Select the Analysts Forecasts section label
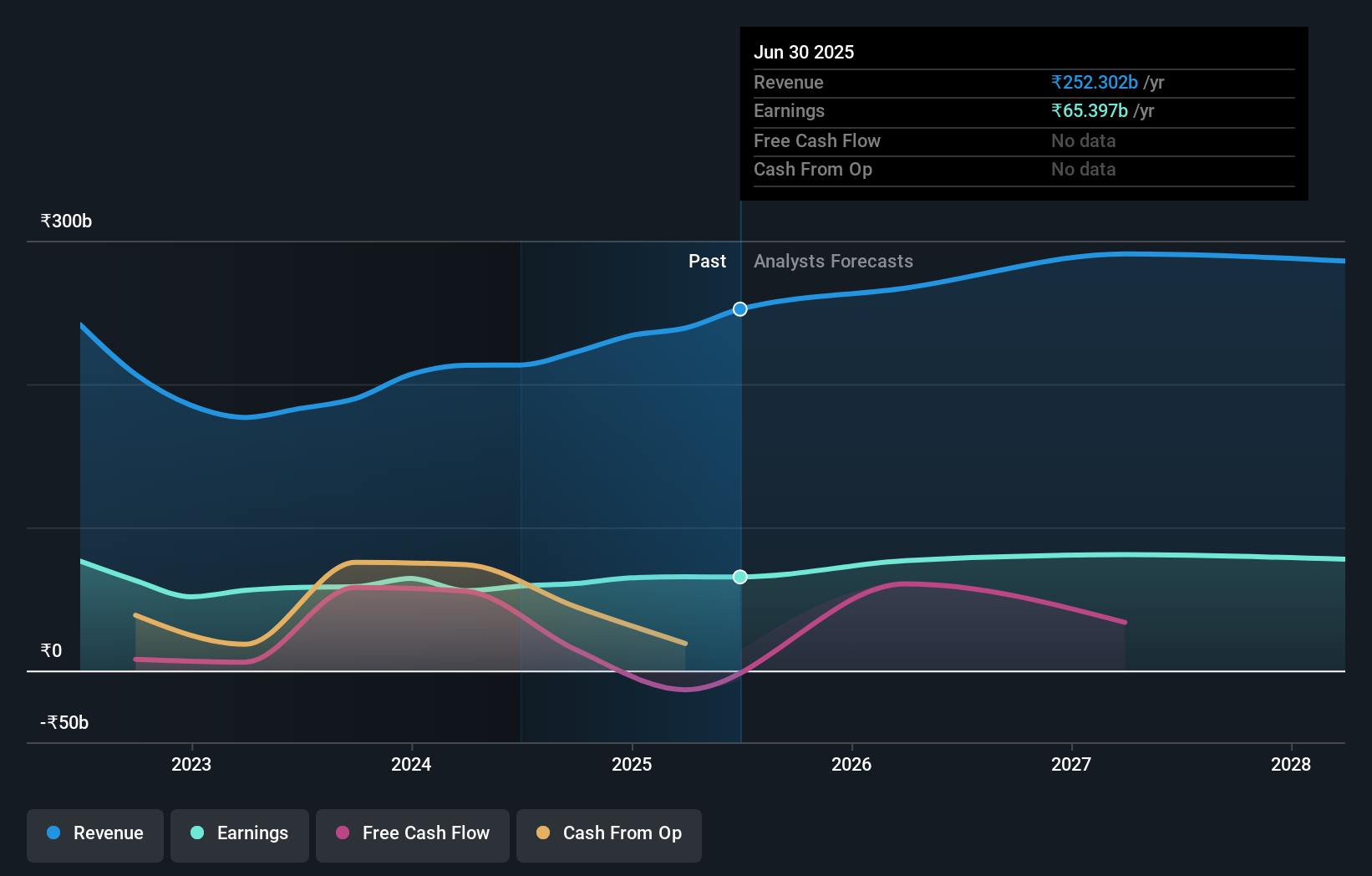Screen dimensions: 1372x876 coord(833,261)
